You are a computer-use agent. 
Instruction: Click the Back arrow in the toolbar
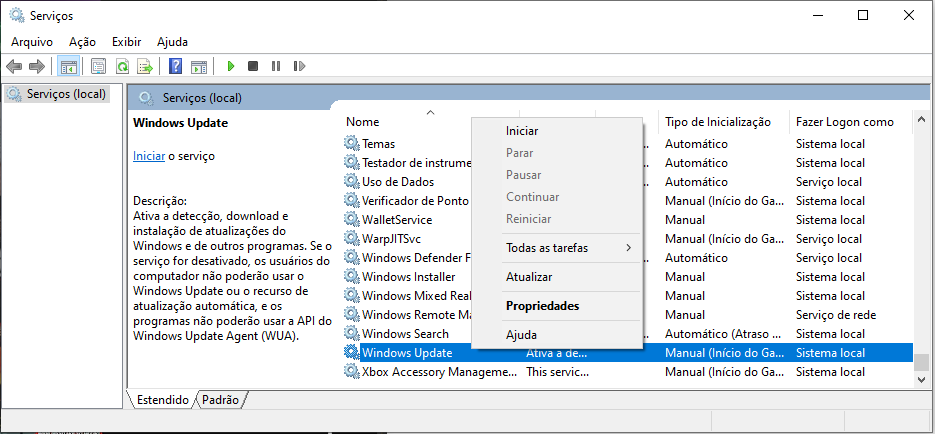(14, 66)
